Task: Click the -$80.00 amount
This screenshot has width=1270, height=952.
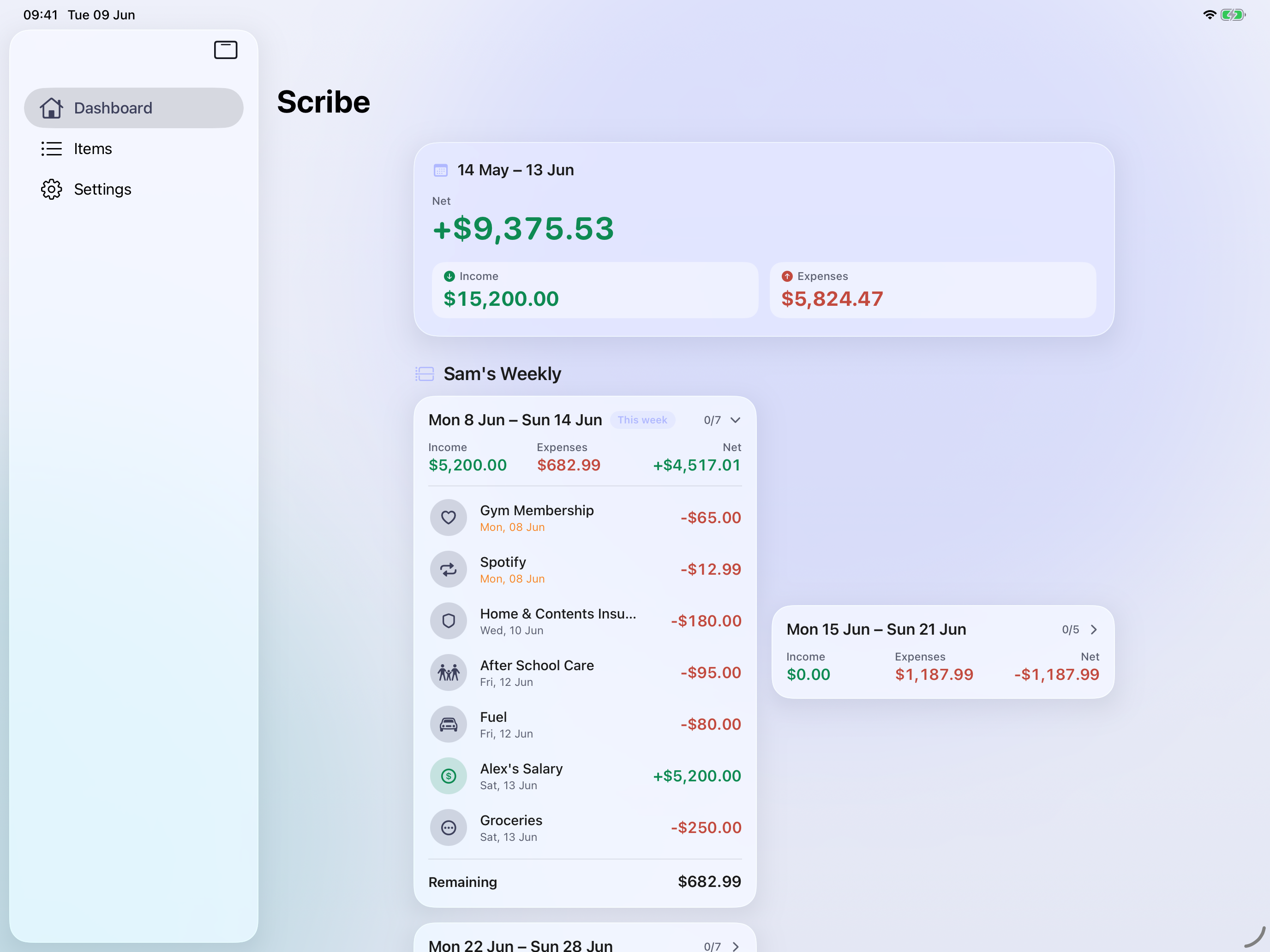Action: click(x=711, y=724)
